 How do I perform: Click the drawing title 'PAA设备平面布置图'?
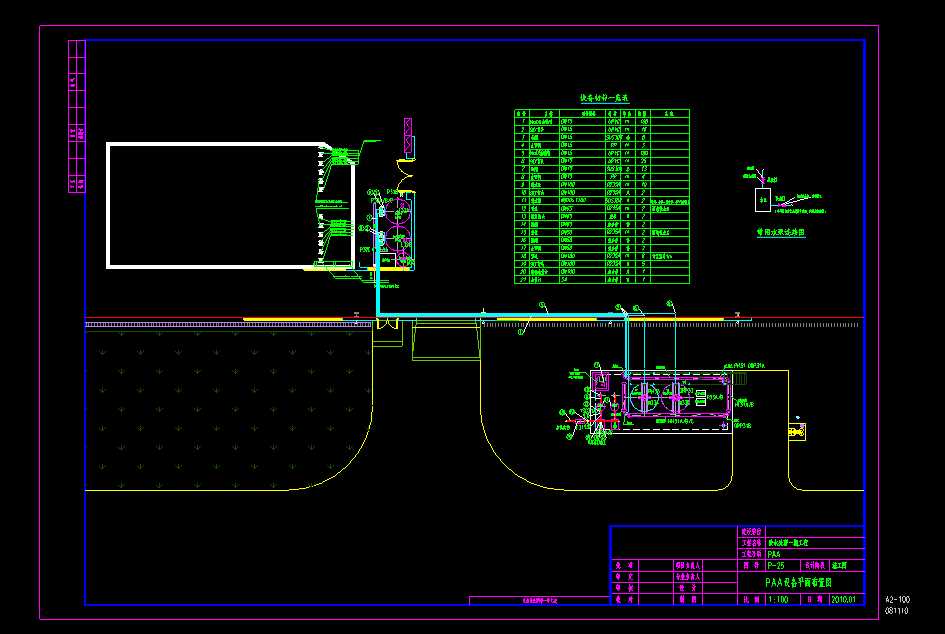click(798, 583)
